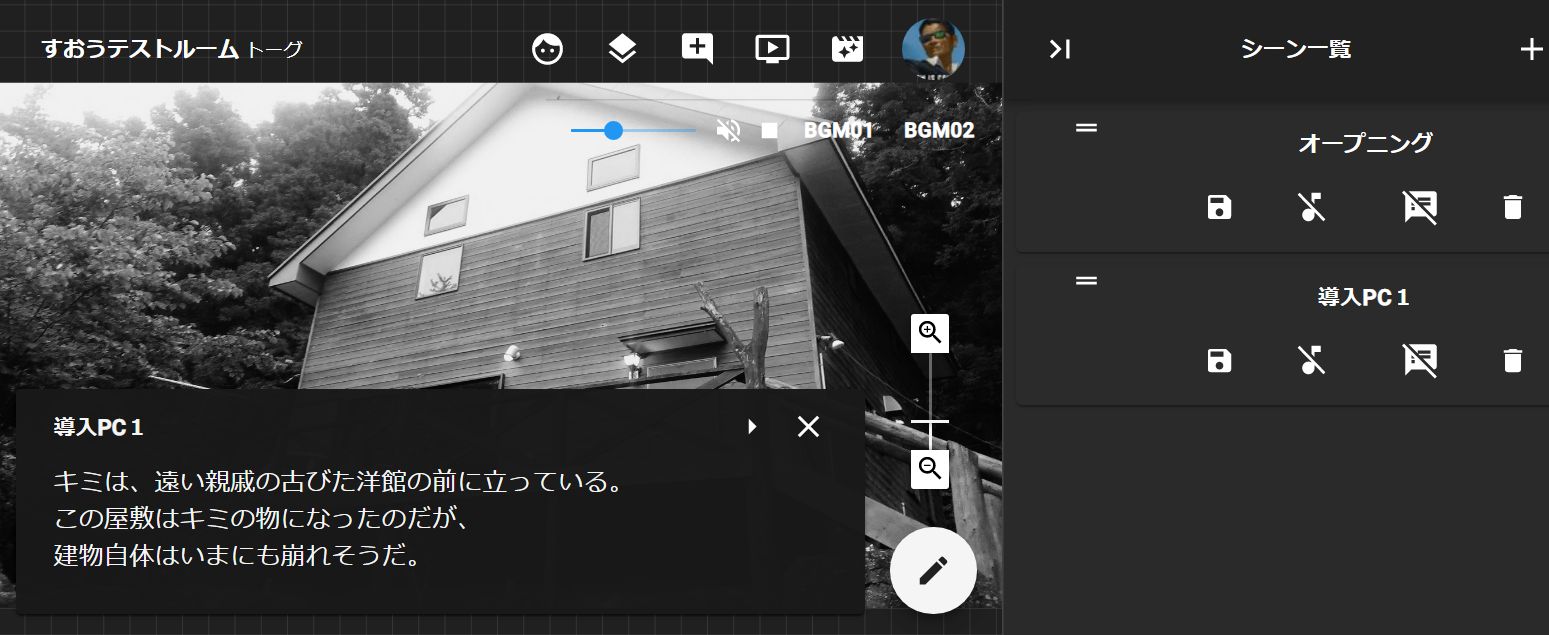The height and width of the screenshot is (635, 1549).
Task: Play the BGM02 track
Action: (x=939, y=130)
